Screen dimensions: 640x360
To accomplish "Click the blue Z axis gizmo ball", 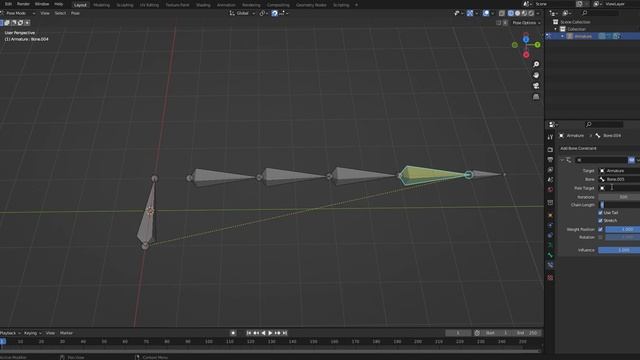I will (526, 39).
